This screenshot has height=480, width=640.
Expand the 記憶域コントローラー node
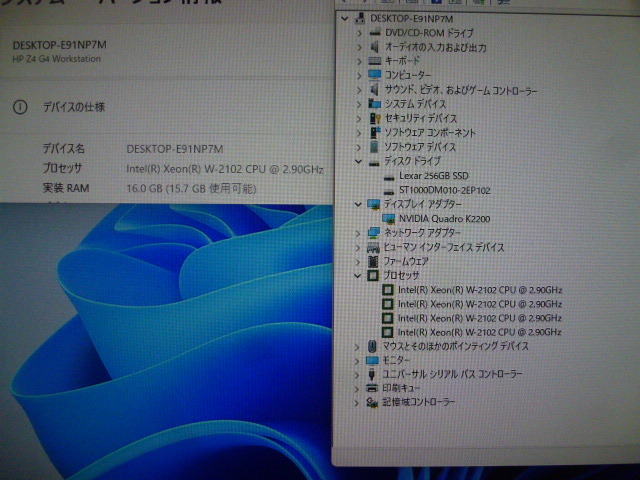(x=356, y=403)
